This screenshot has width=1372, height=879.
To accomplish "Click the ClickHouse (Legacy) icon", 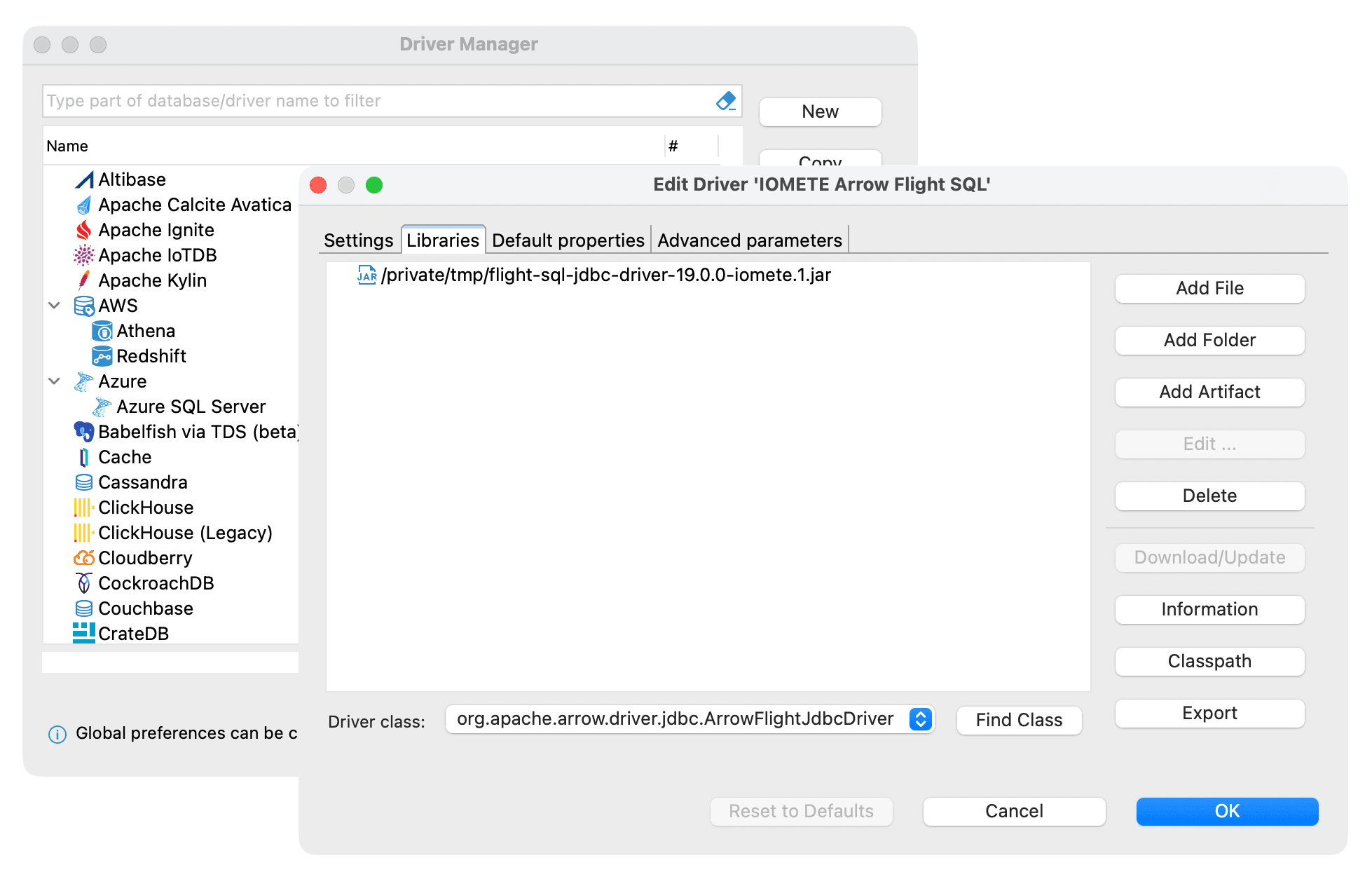I will tap(84, 533).
